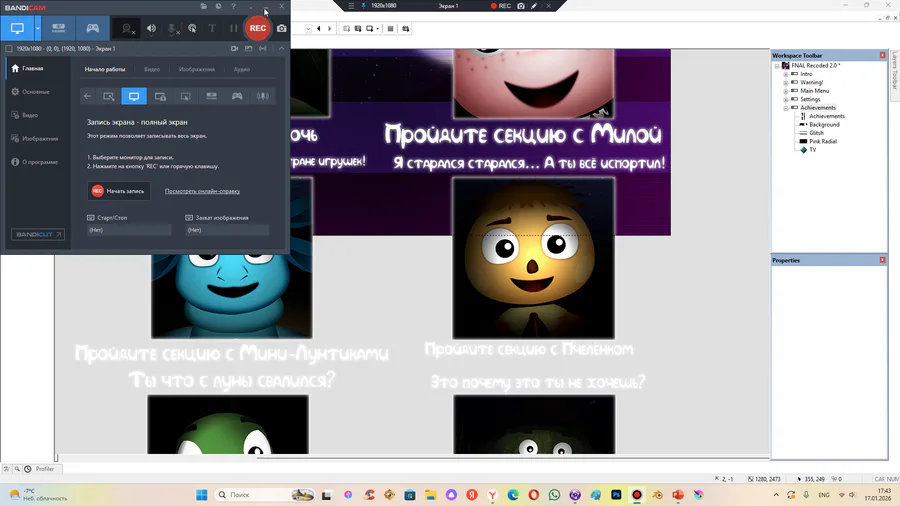Toggle webcam overlay icon in Bandicam toolbar
This screenshot has height=506, width=900.
click(127, 28)
